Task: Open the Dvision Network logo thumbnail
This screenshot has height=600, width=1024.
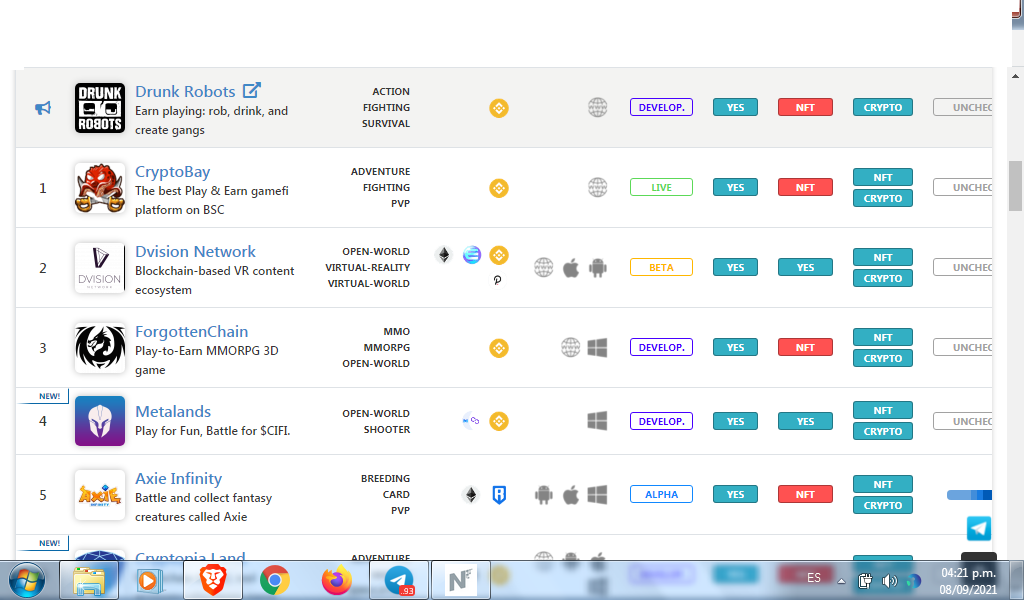Action: tap(99, 268)
